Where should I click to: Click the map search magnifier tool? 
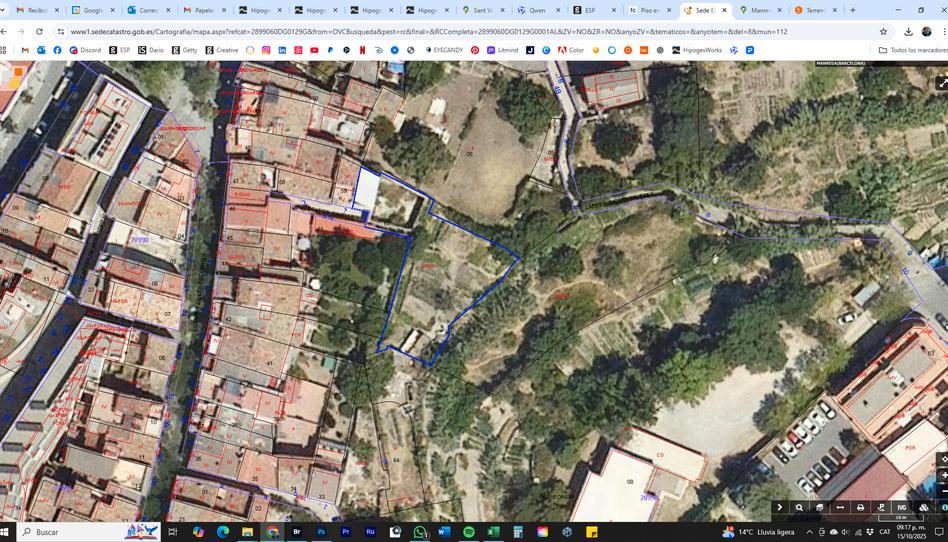(799, 508)
